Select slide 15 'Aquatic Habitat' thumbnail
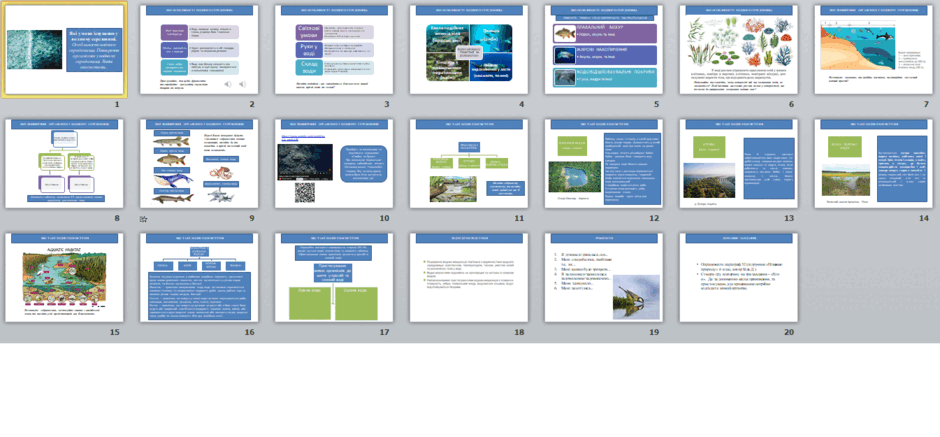The image size is (940, 437). point(64,278)
